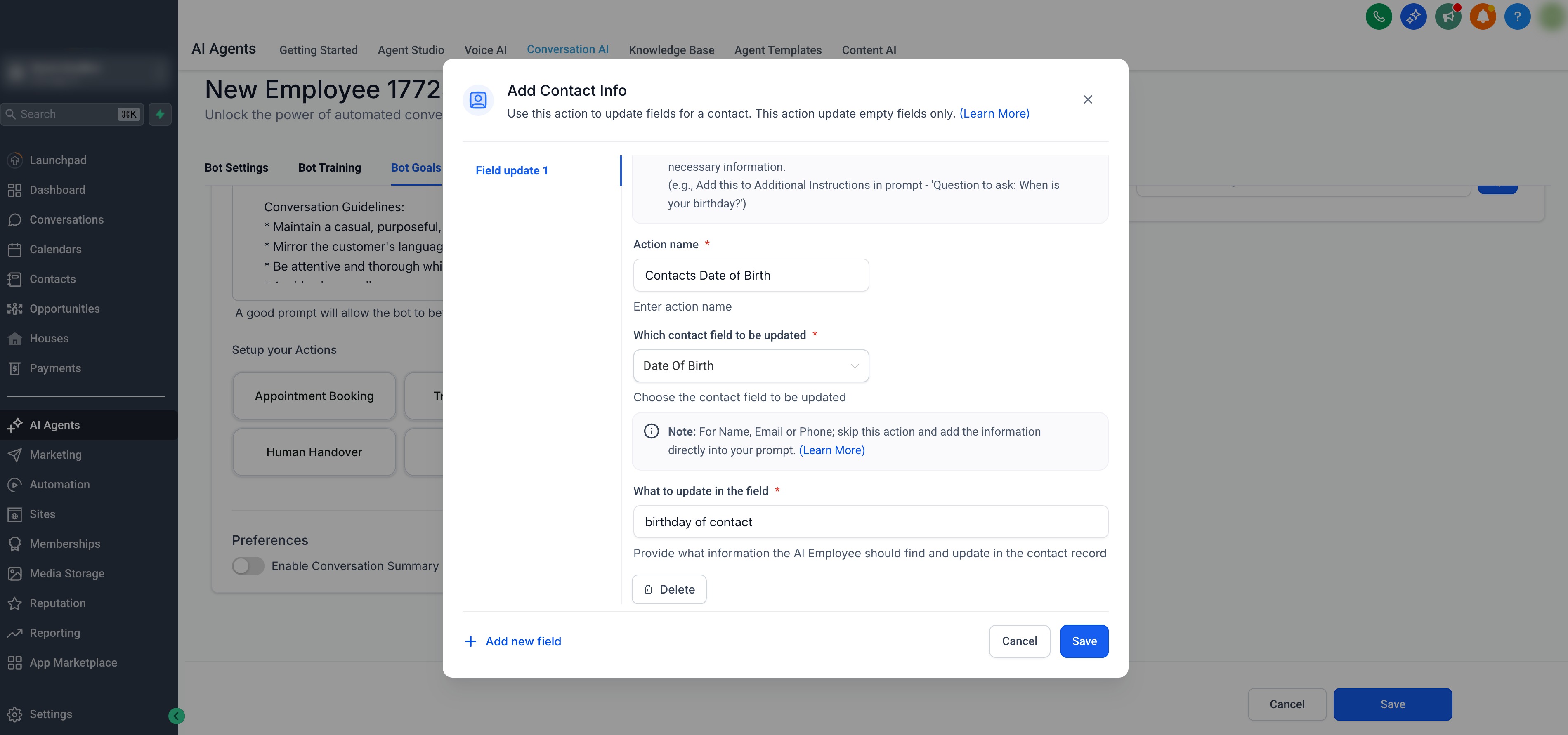The image size is (1568, 735).
Task: Open the Bot Training tab
Action: (x=329, y=167)
